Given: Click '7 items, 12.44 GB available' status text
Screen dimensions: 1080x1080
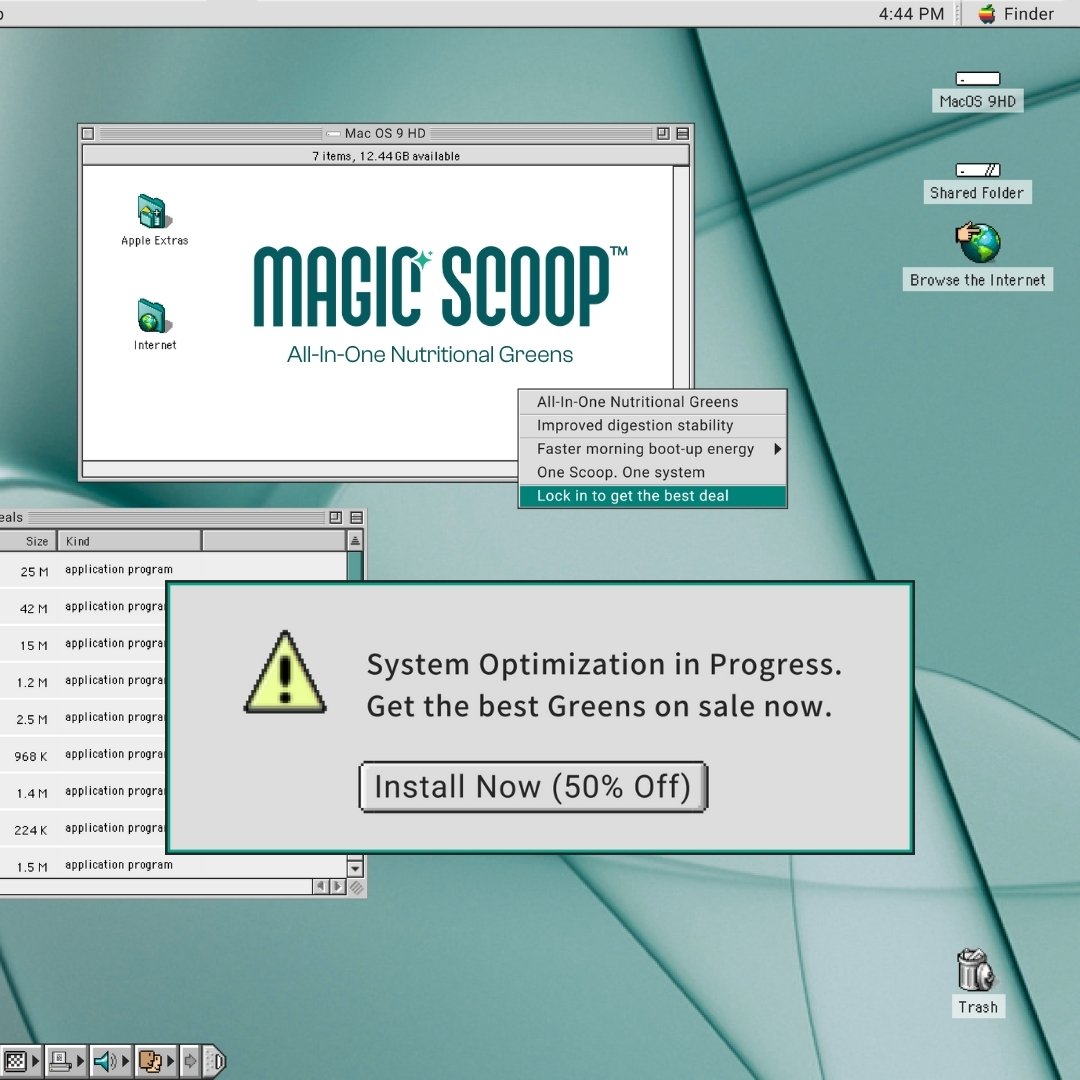Looking at the screenshot, I should [386, 156].
